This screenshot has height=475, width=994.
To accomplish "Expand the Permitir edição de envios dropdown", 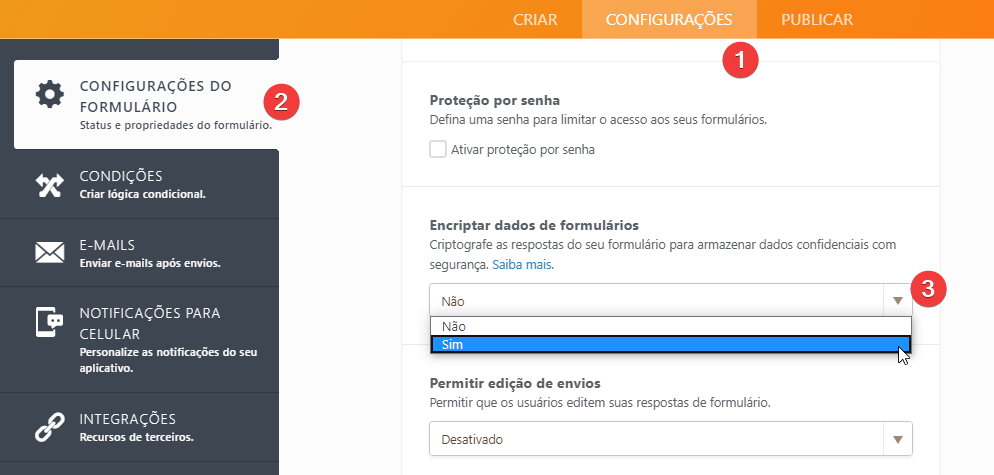I will [x=898, y=439].
